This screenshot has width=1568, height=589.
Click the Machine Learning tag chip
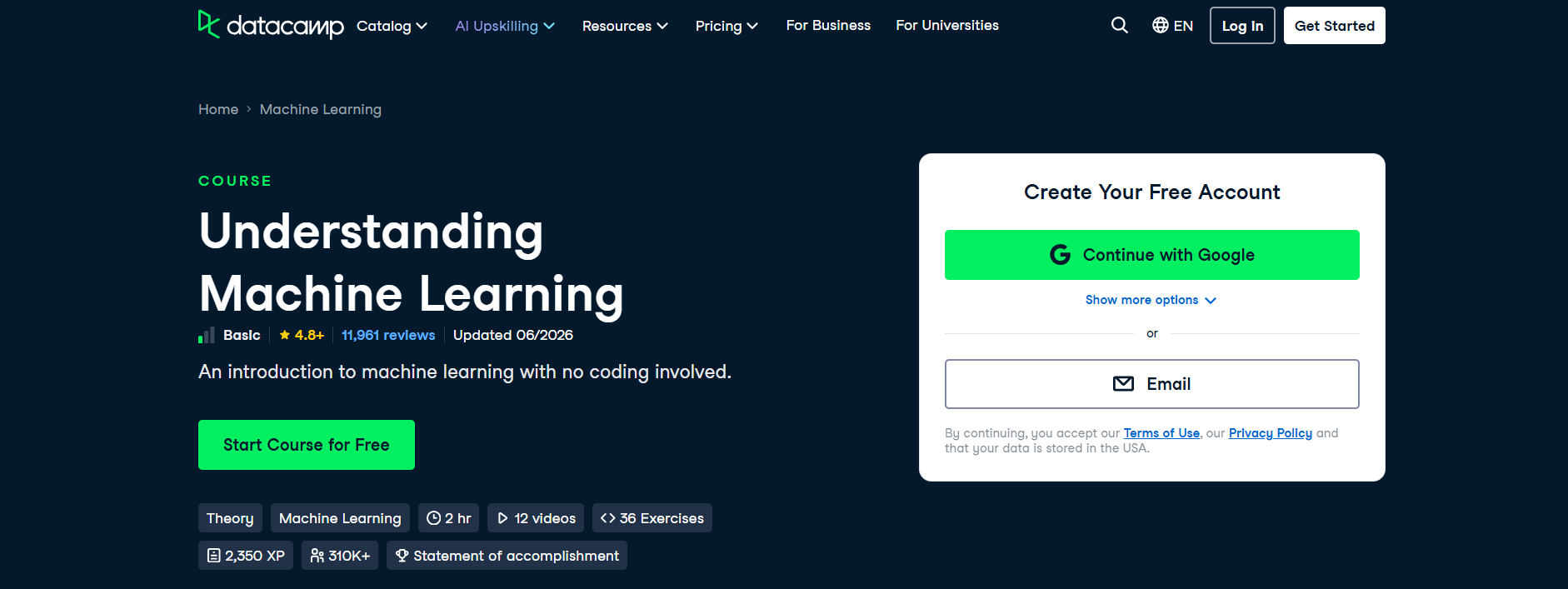340,518
